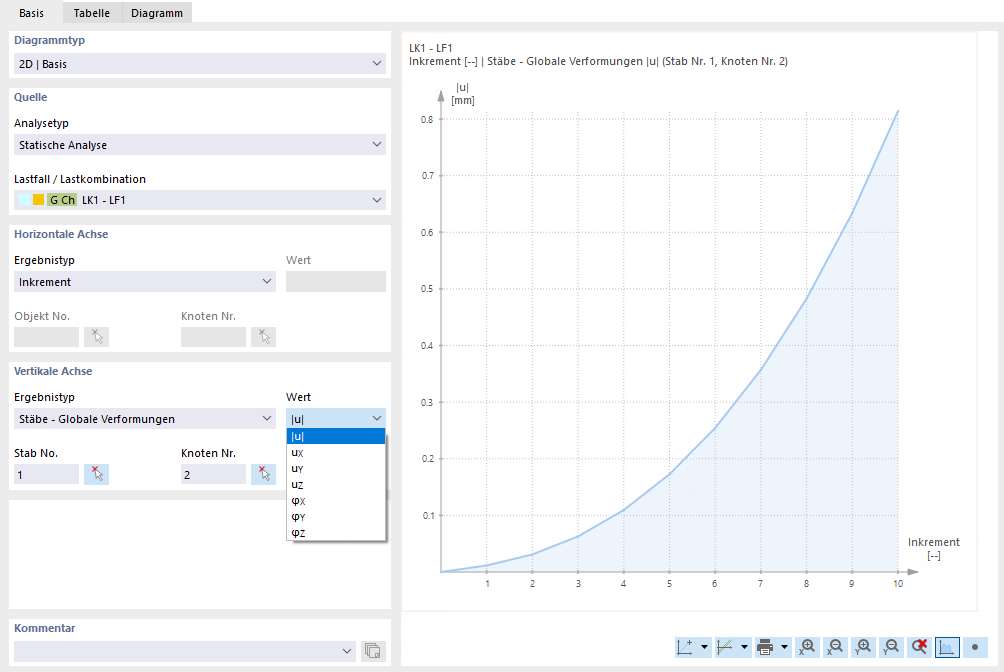Click the Stab No. input field
Screen dimensions: 1004x672
coord(46,475)
